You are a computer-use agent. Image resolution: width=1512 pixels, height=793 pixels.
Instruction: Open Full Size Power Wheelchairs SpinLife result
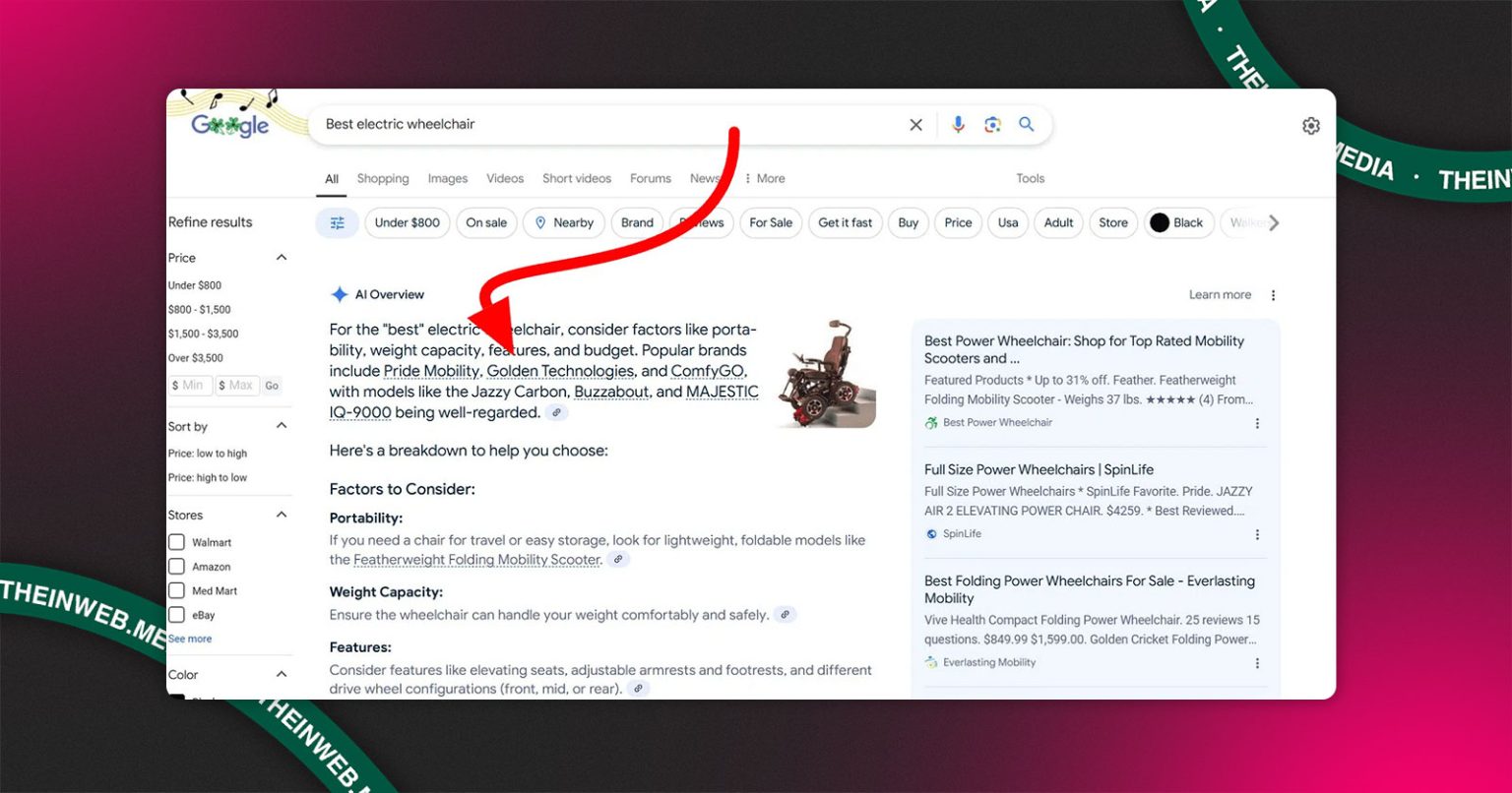tap(1039, 470)
